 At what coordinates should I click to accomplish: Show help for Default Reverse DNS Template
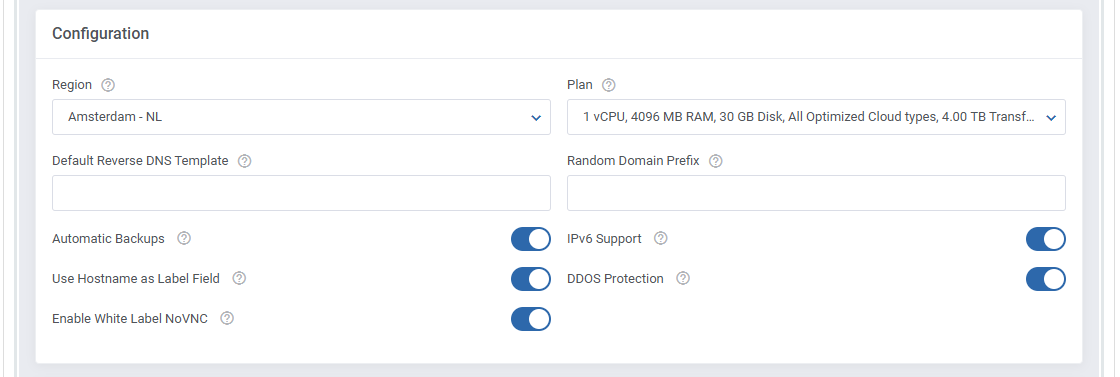coord(244,161)
